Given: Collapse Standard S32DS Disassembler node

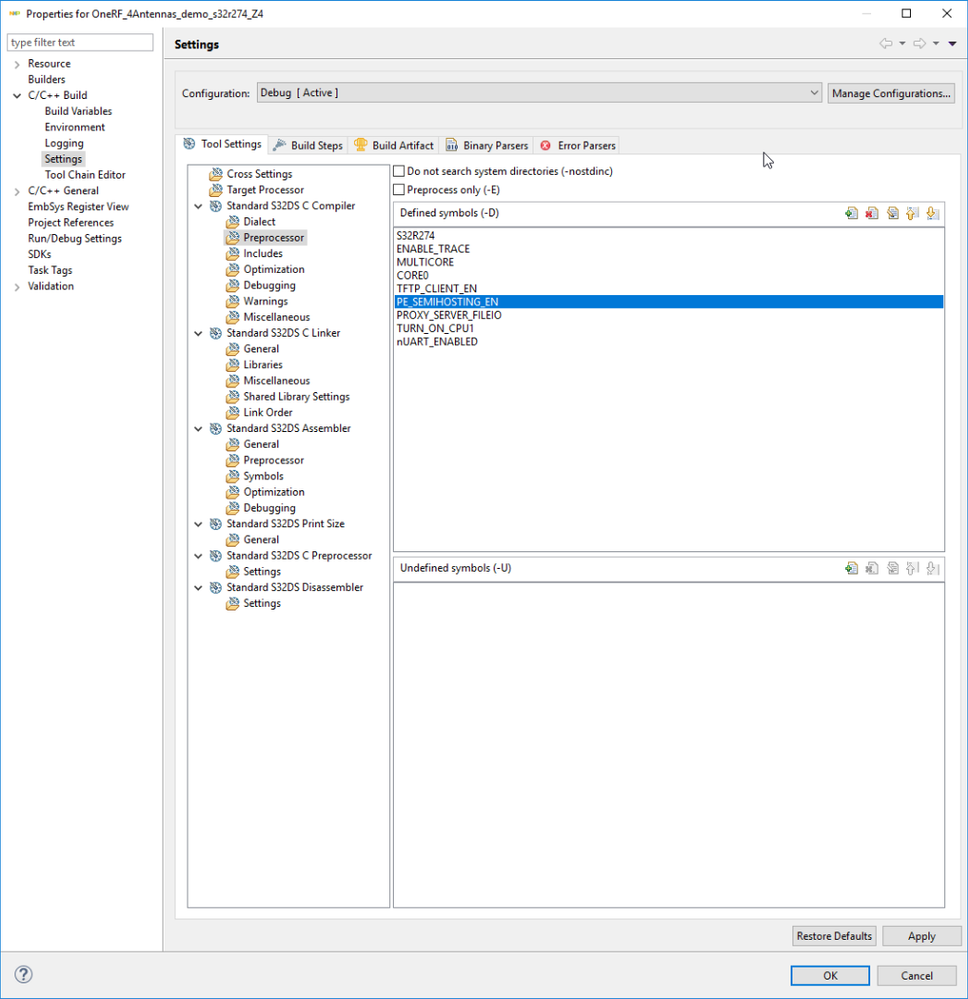Looking at the screenshot, I should click(198, 588).
